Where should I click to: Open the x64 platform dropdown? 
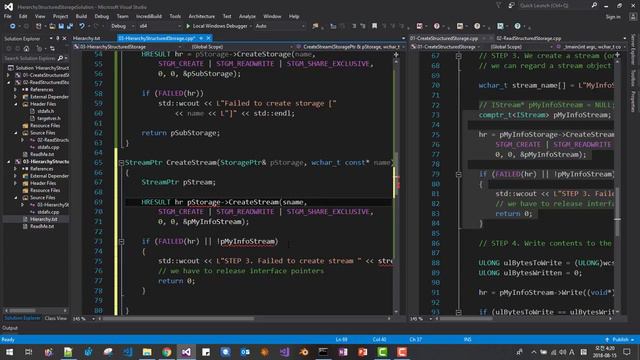click(x=159, y=26)
